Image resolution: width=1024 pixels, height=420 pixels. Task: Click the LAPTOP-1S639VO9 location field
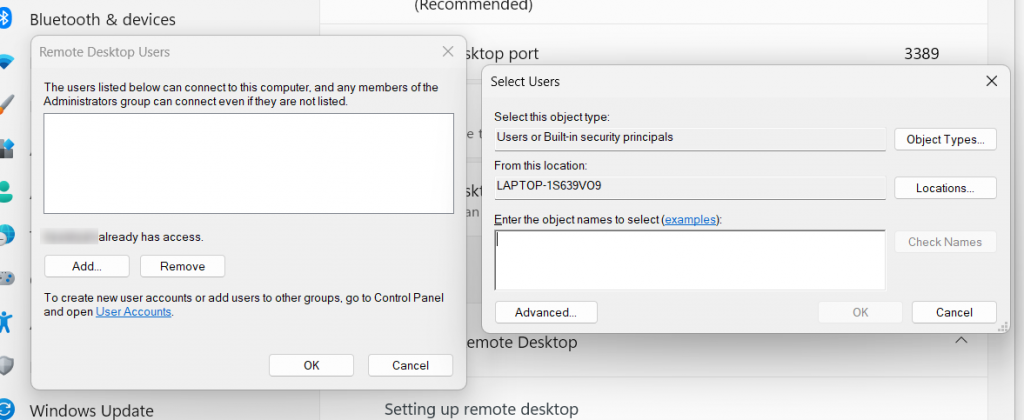pyautogui.click(x=690, y=186)
